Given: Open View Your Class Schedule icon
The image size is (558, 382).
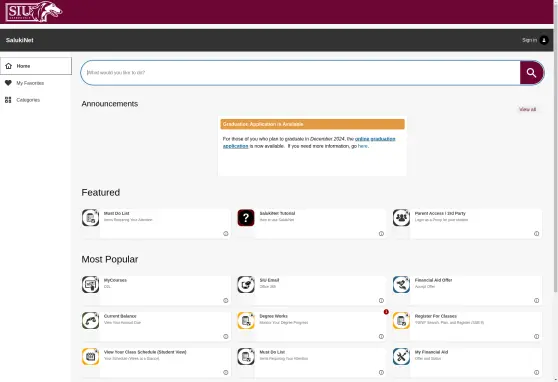Looking at the screenshot, I should pyautogui.click(x=90, y=356).
